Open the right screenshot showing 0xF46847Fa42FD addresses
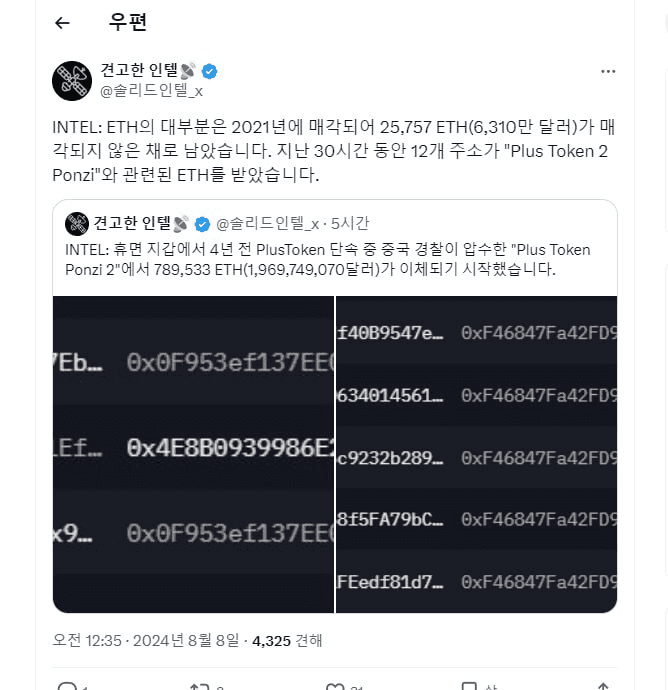Screen dimensions: 668x690 pos(477,454)
